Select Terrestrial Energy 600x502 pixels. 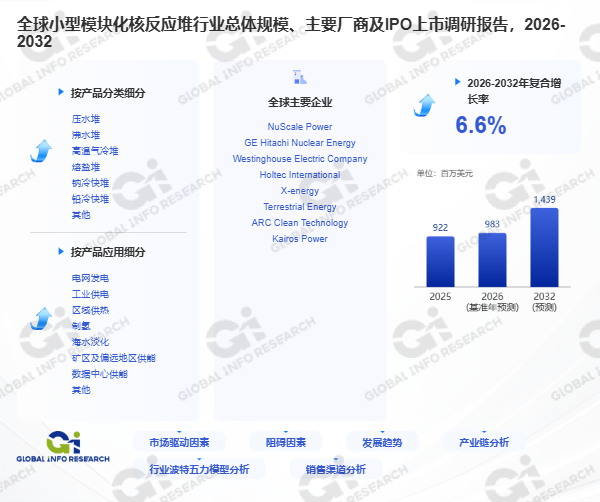point(300,207)
